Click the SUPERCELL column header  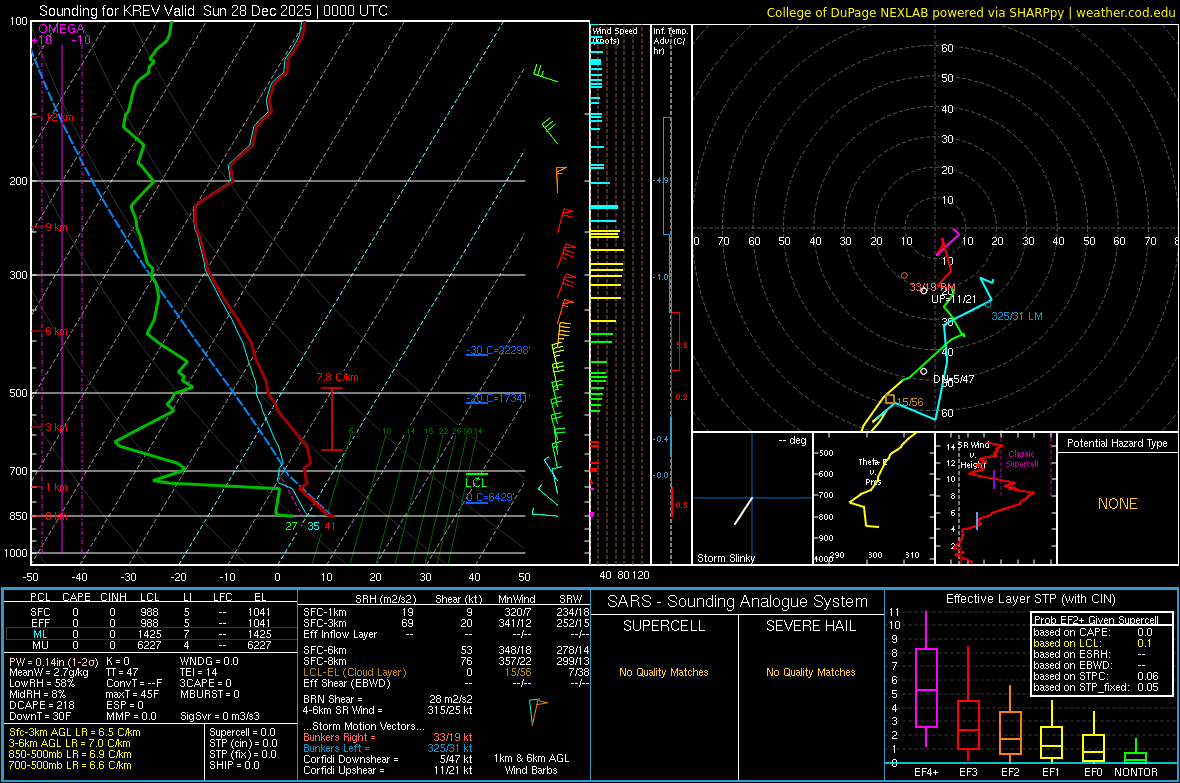point(664,626)
